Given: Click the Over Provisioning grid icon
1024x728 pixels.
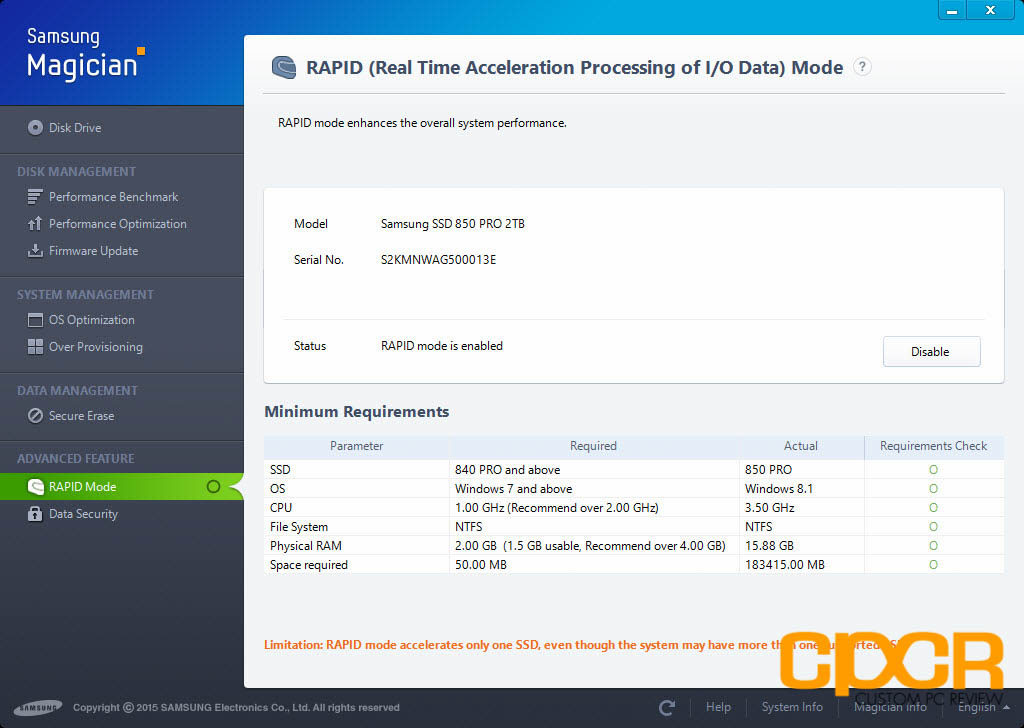Looking at the screenshot, I should point(35,347).
